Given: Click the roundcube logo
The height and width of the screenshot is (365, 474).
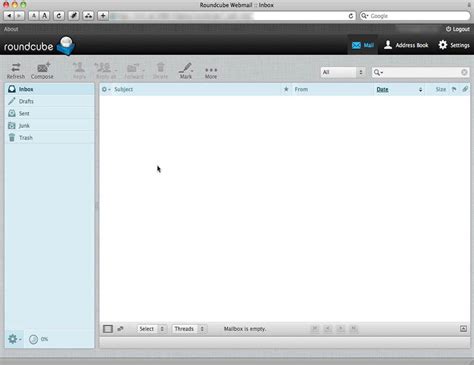Looking at the screenshot, I should click(x=39, y=46).
